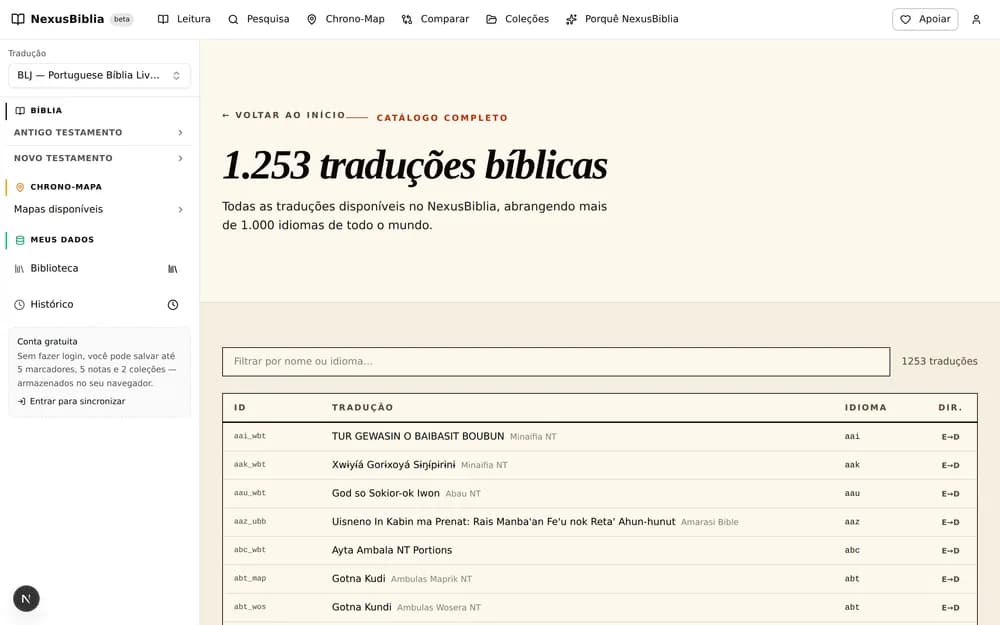Click the clock icon right of Histórico
1000x625 pixels.
pyautogui.click(x=173, y=305)
